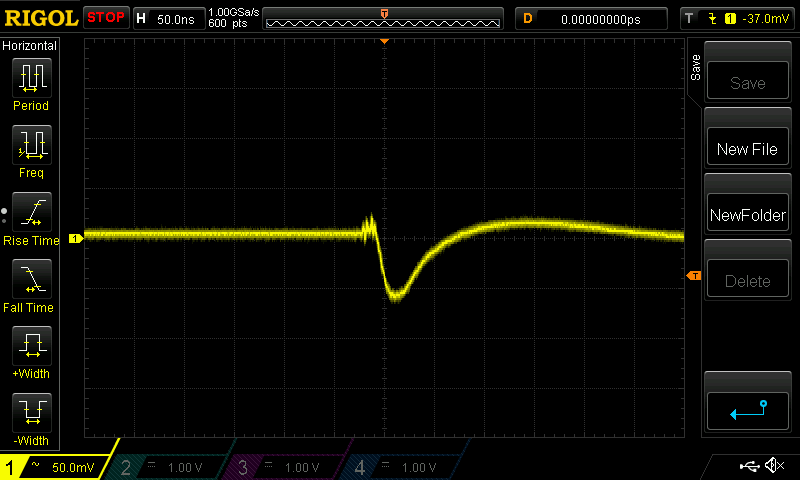Click the Delete button

coord(747,279)
